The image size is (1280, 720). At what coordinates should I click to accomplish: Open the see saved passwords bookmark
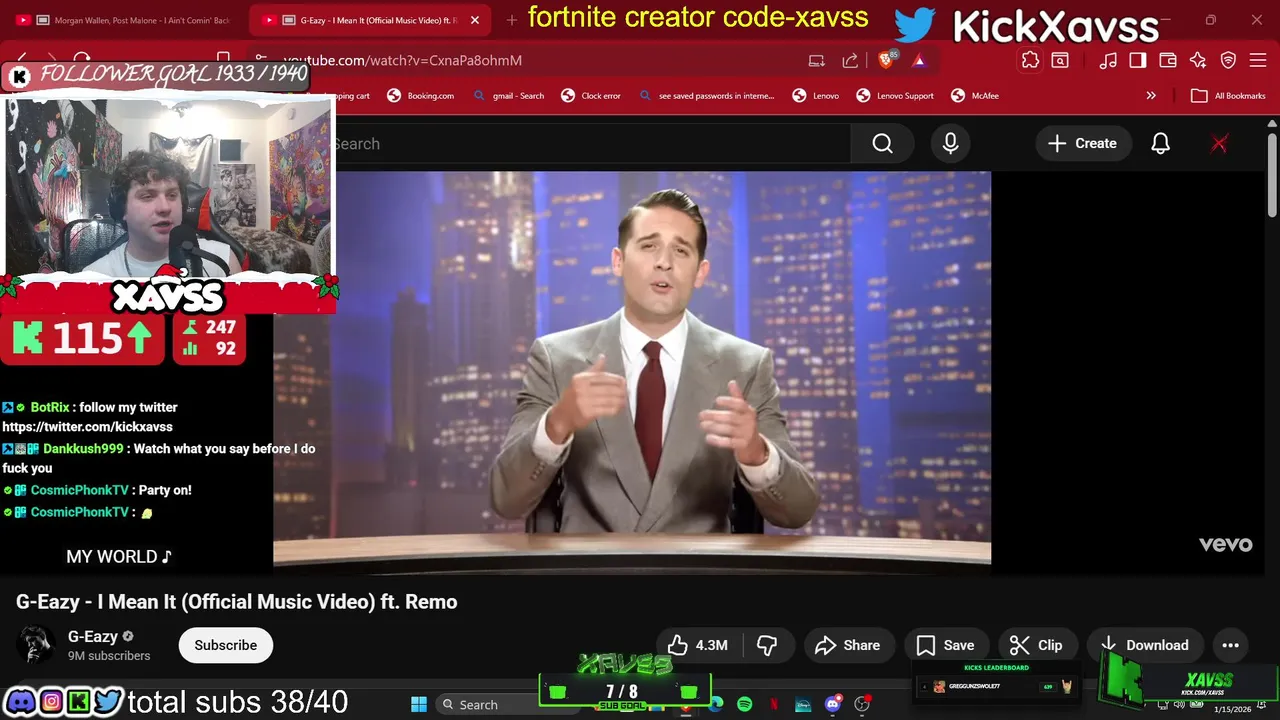click(706, 96)
